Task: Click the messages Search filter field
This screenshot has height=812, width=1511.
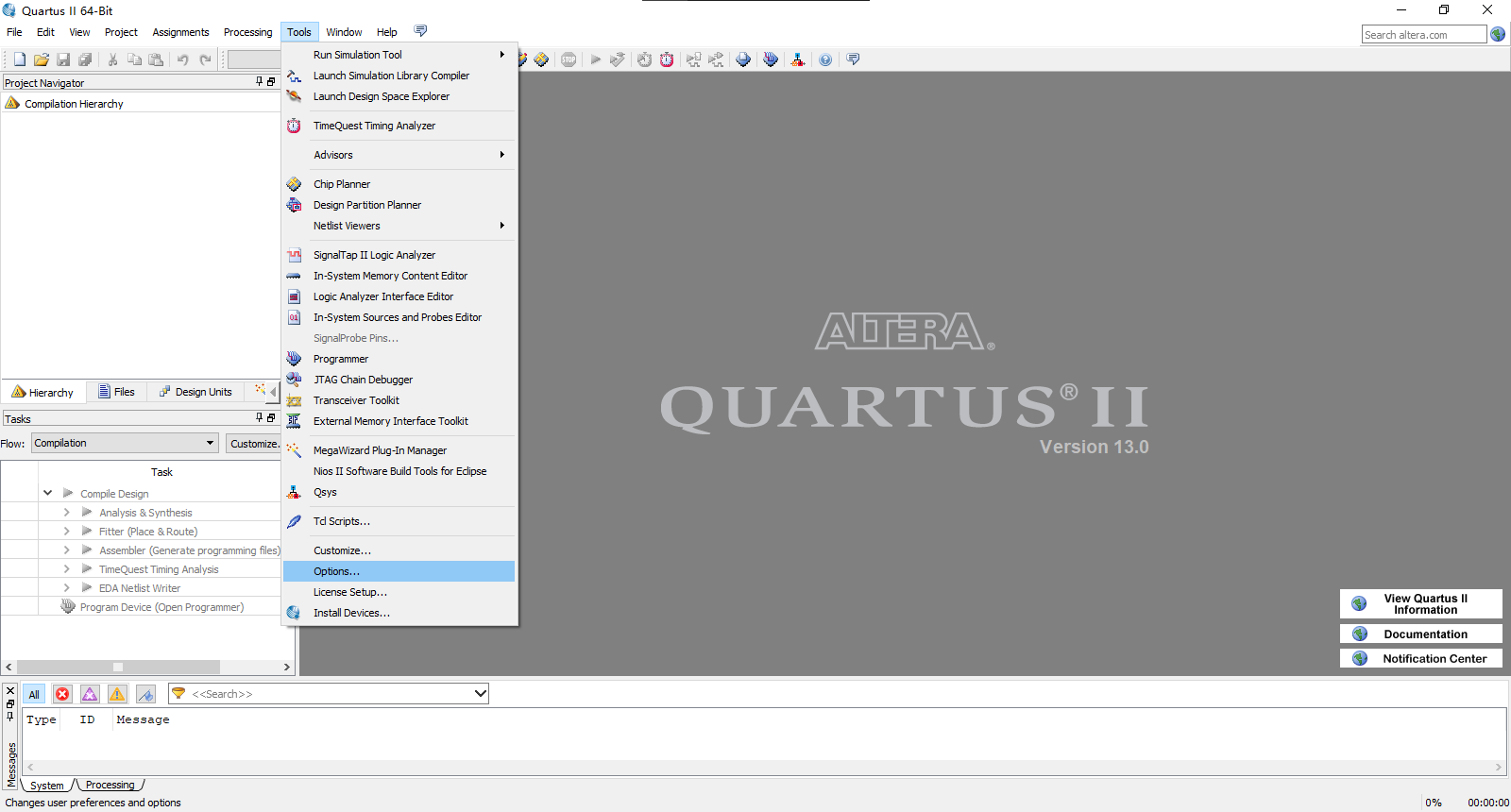Action: (331, 694)
